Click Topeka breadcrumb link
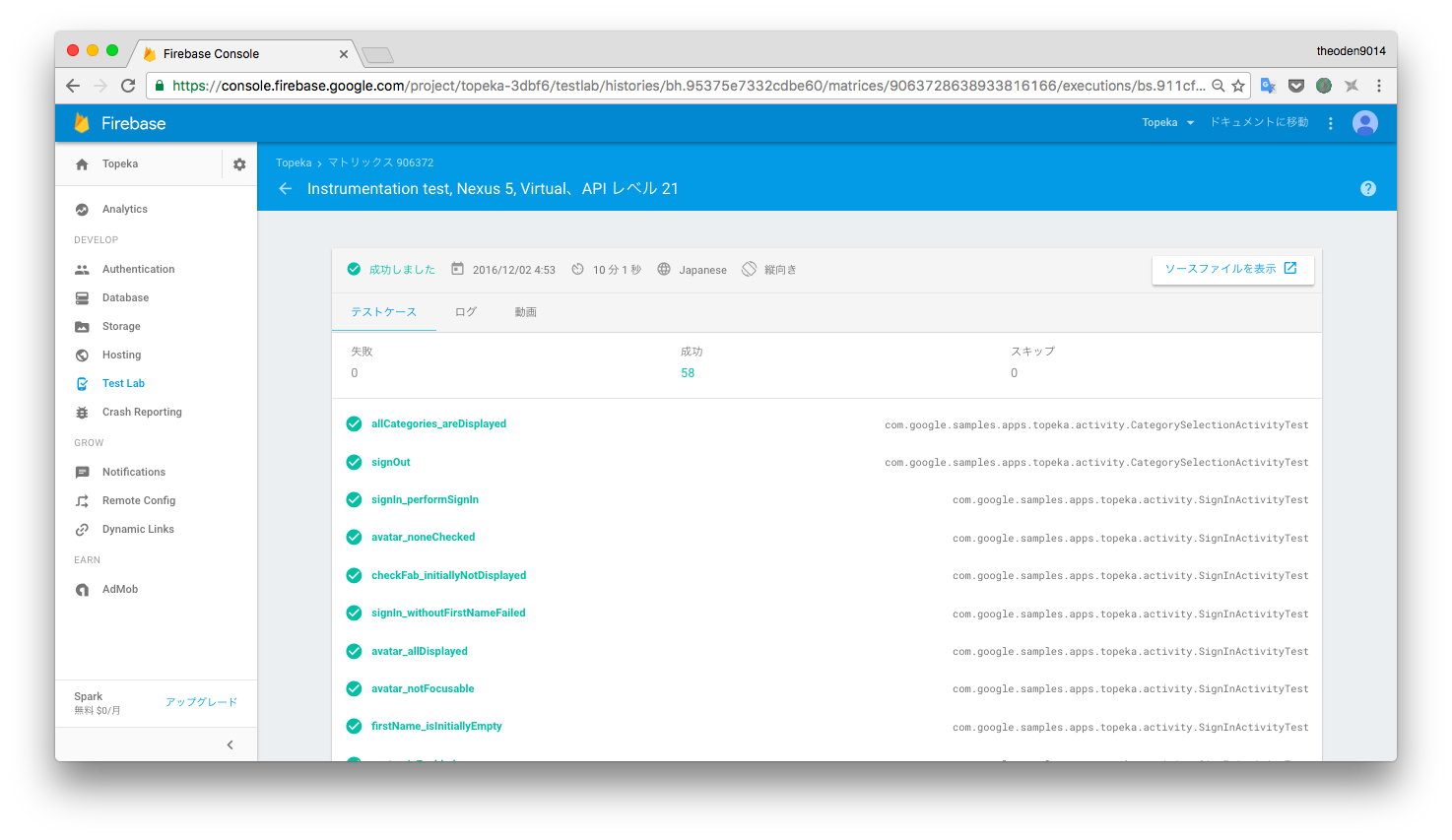Screen dimensions: 1452x840 [x=294, y=163]
